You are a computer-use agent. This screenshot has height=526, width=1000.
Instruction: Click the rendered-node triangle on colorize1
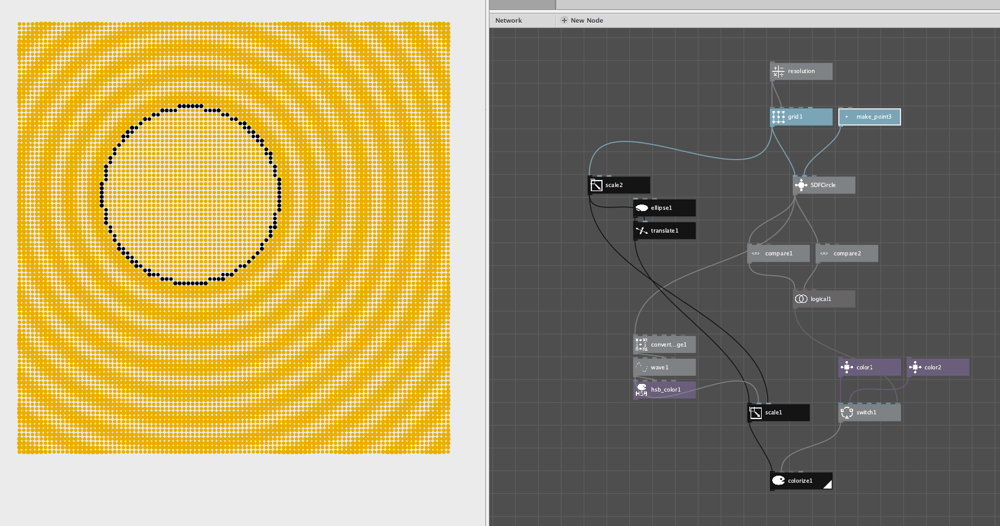828,485
